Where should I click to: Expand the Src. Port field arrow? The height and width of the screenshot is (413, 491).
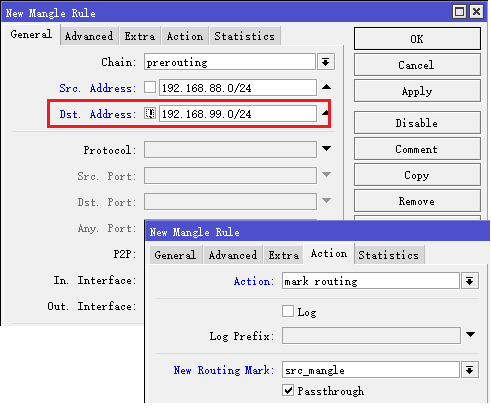point(327,174)
